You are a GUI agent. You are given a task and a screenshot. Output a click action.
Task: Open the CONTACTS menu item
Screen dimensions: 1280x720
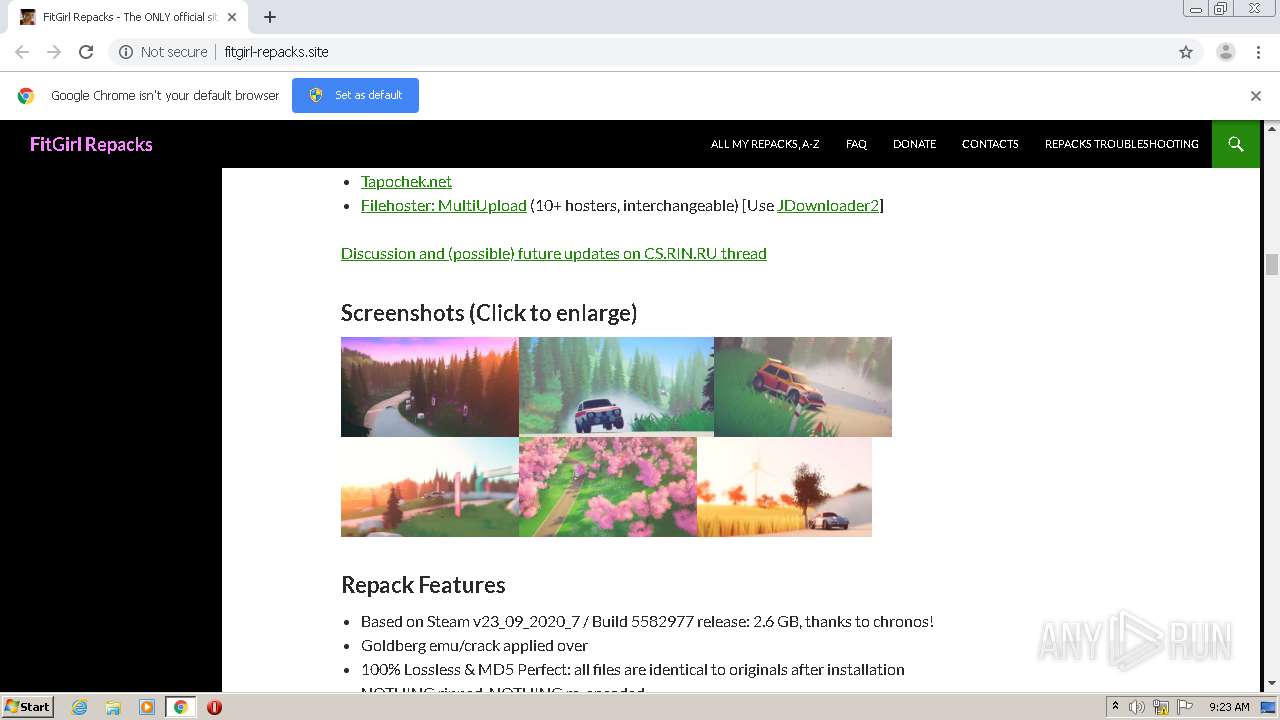(990, 144)
